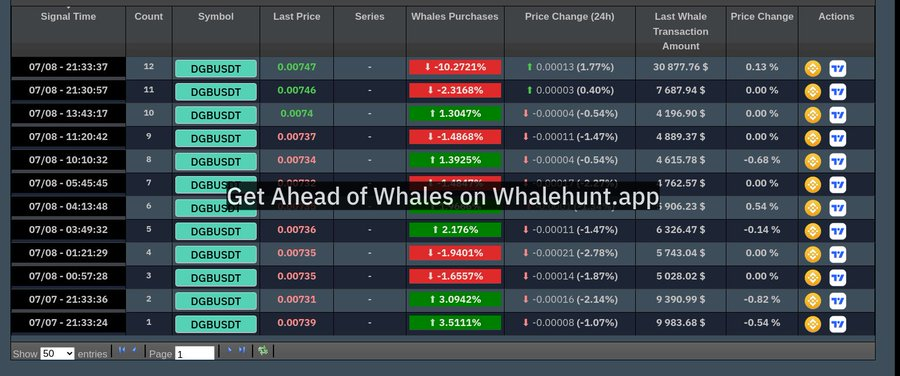The image size is (900, 376).
Task: Click TradingView icon in the 03:49:32 row
Action: (837, 231)
